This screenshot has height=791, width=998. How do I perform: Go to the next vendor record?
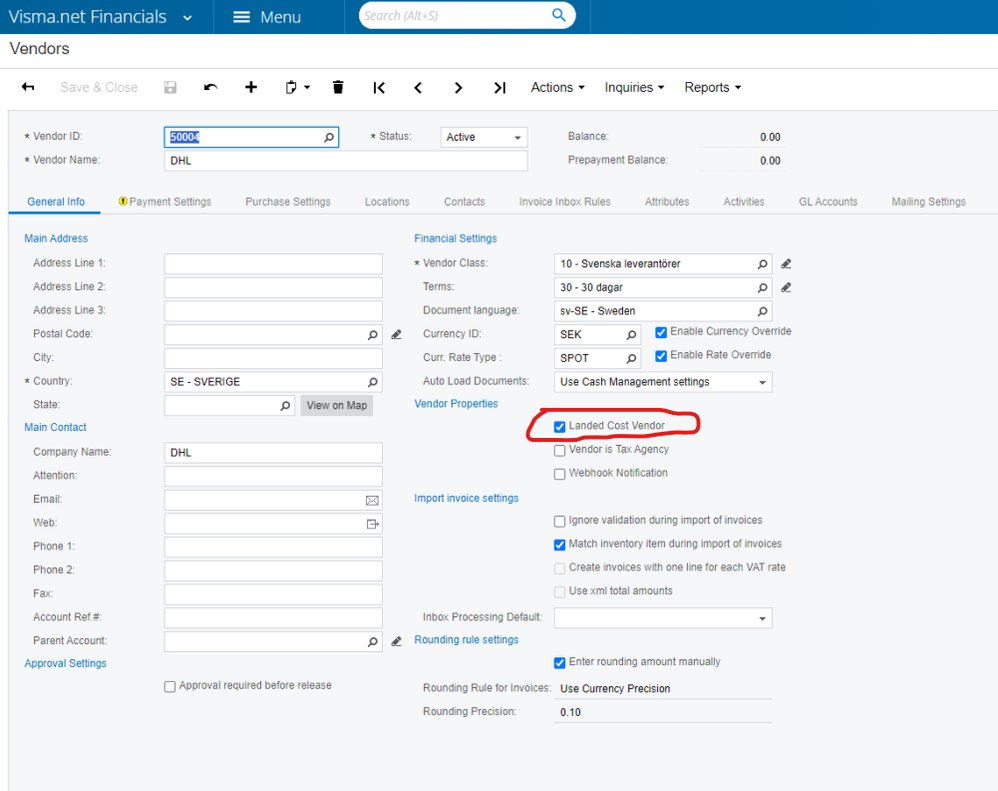[x=458, y=88]
